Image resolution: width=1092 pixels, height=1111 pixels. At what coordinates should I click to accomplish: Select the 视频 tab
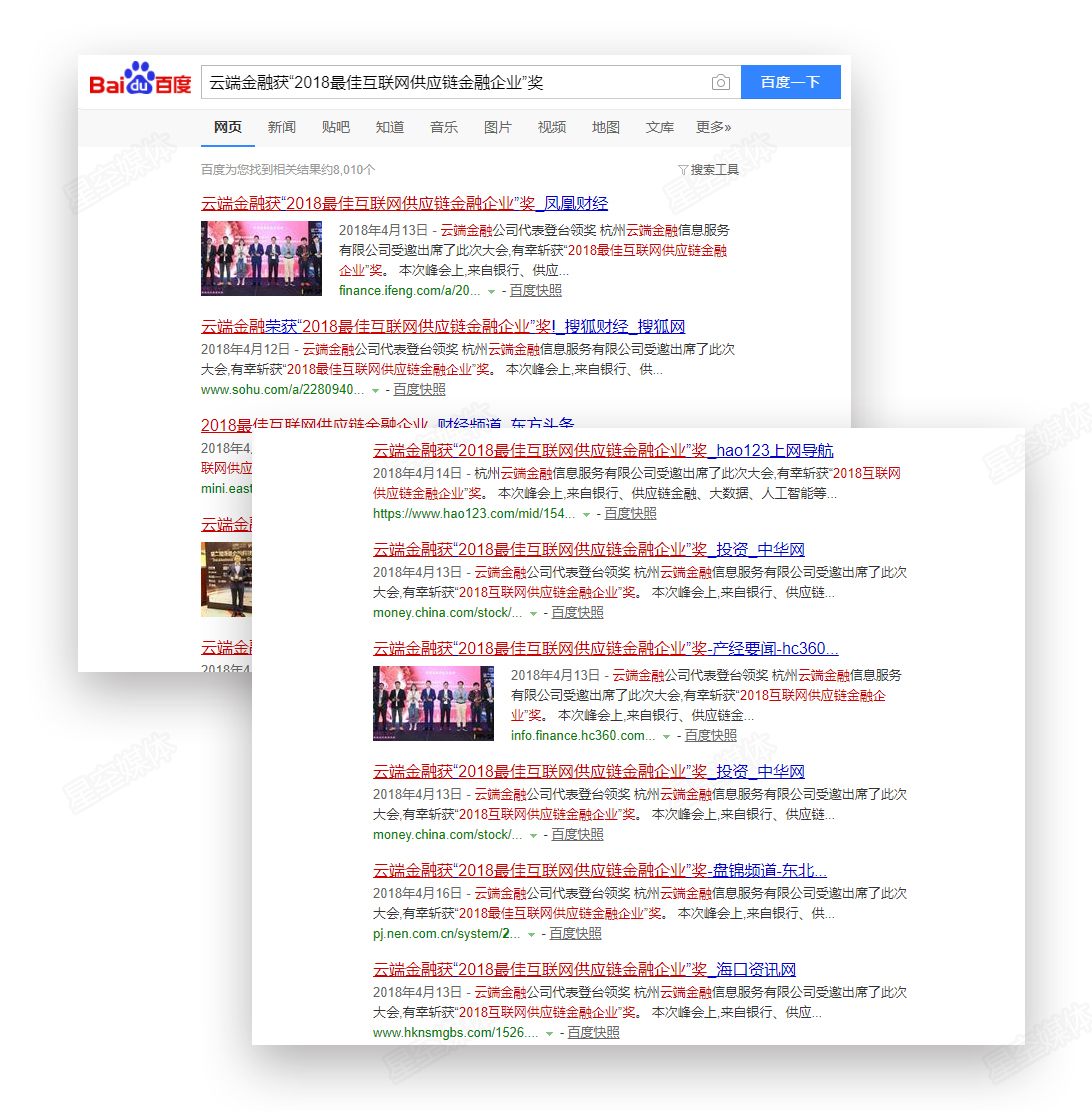pyautogui.click(x=551, y=128)
